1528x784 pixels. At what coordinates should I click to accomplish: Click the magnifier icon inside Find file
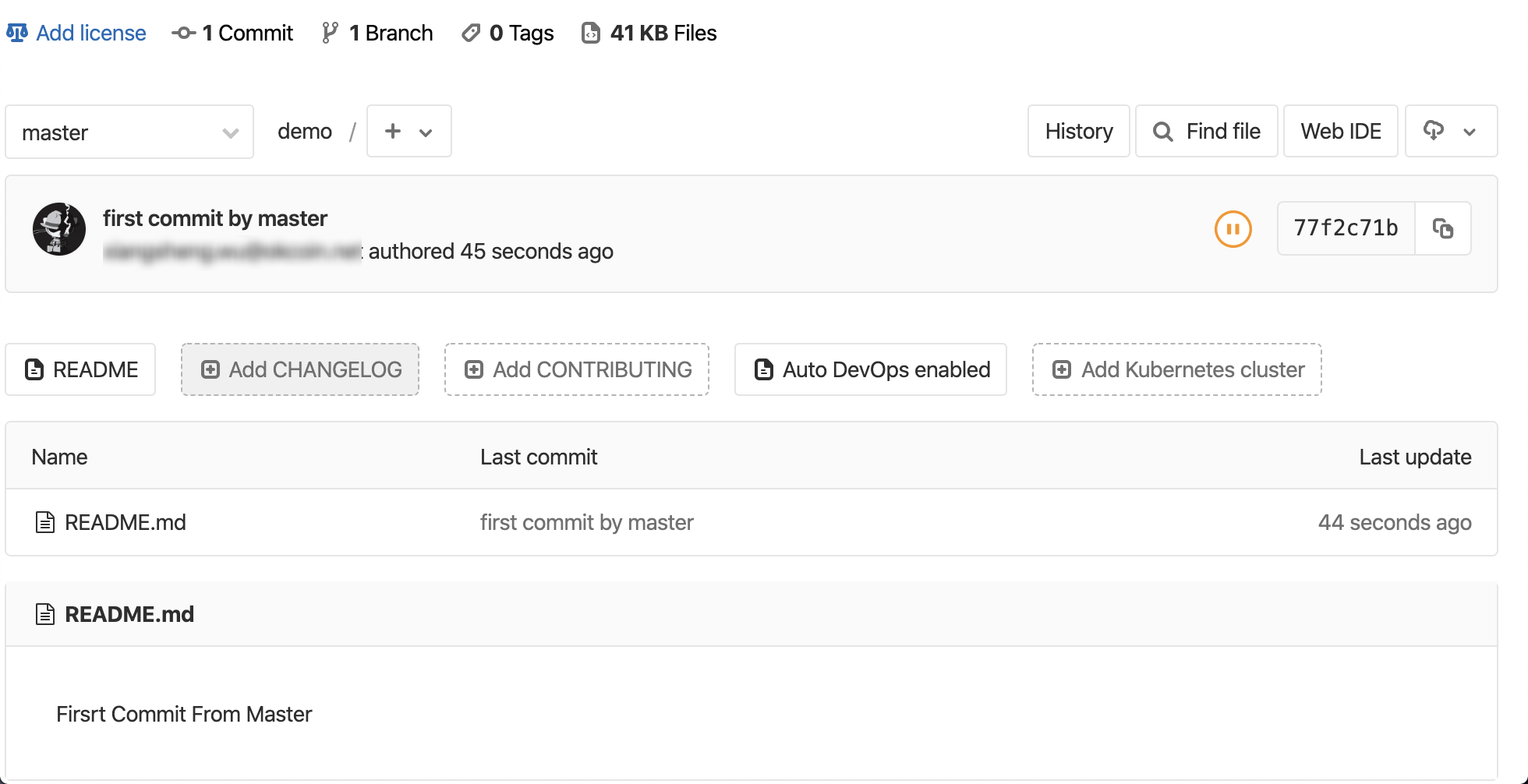1162,131
